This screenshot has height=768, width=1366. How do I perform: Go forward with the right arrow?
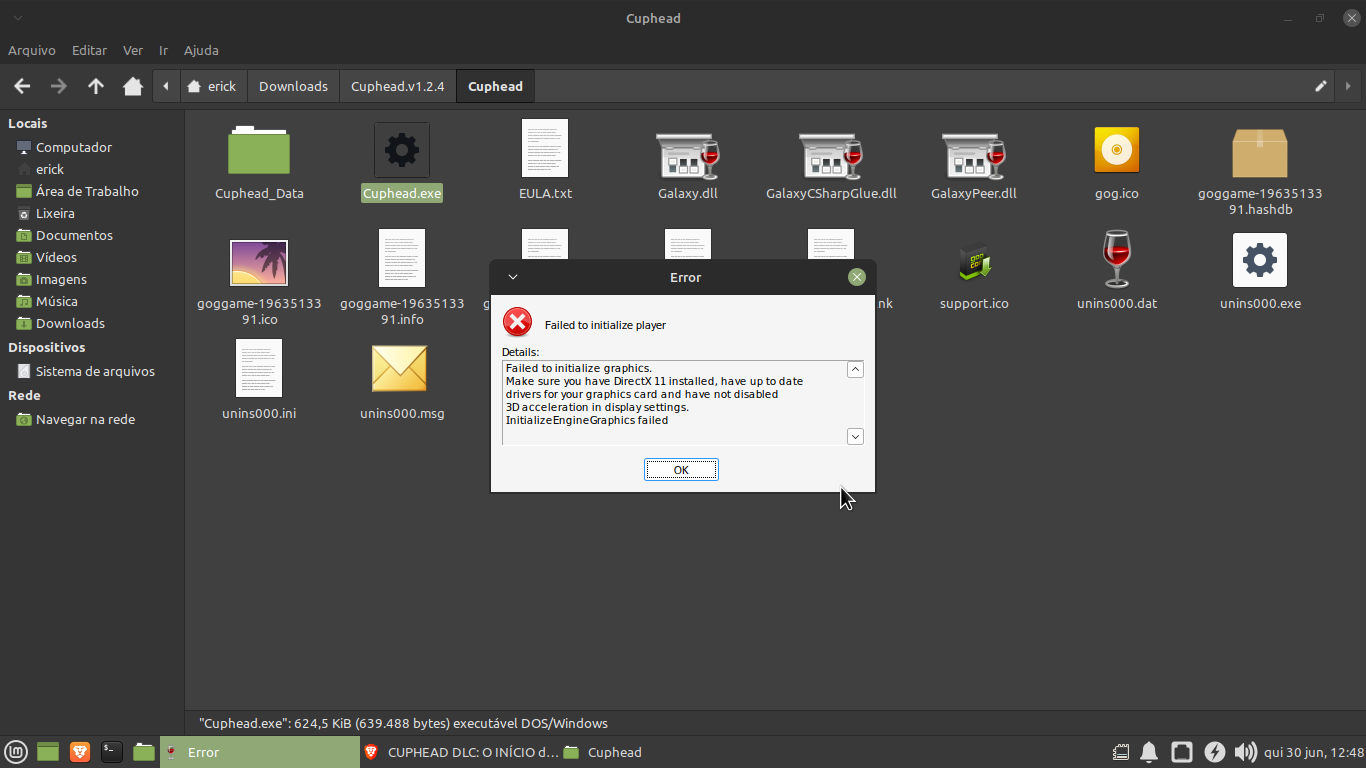click(x=59, y=86)
